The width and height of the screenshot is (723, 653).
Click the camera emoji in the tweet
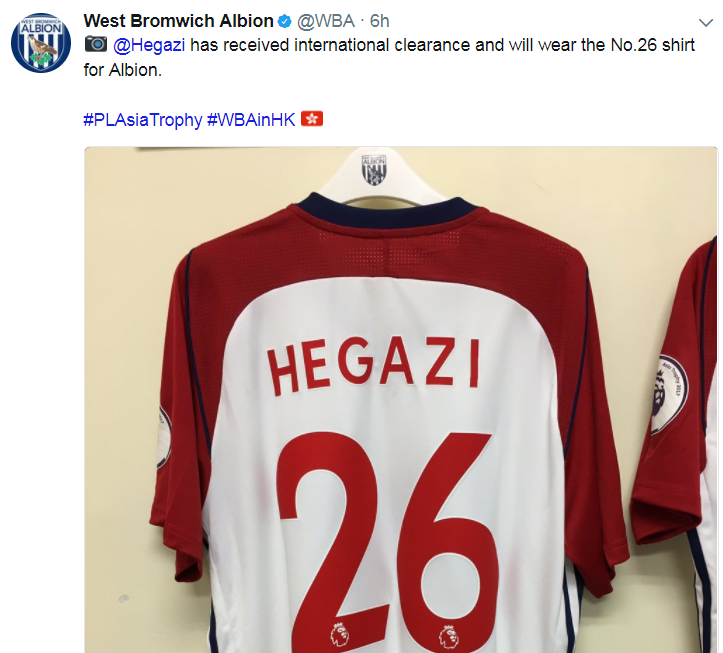point(96,44)
